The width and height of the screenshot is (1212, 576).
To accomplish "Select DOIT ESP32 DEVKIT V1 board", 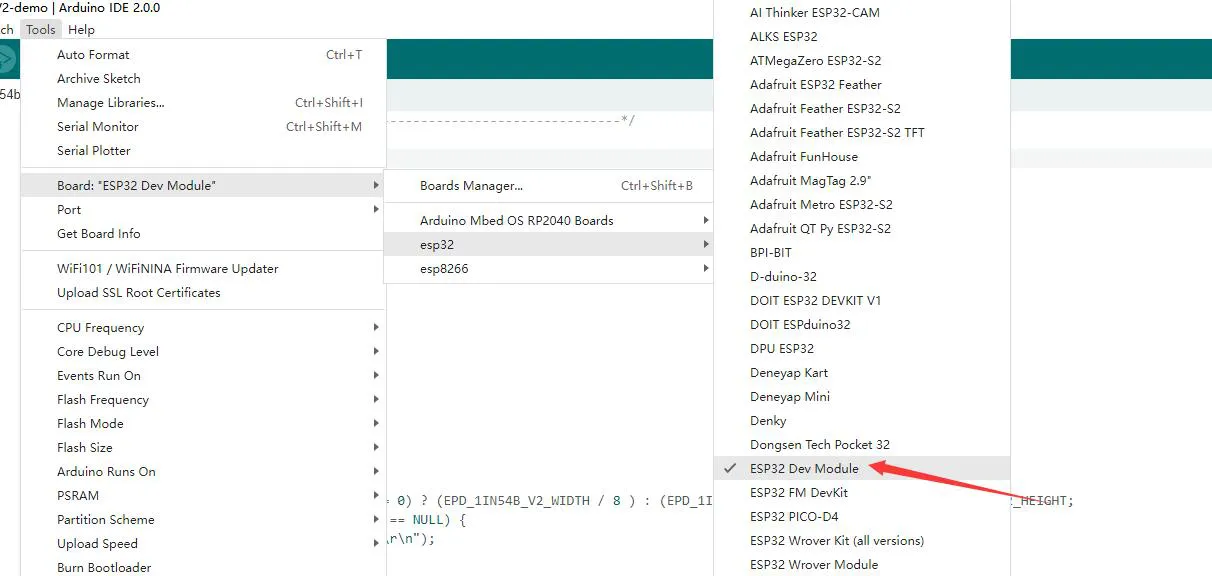I will point(862,301).
